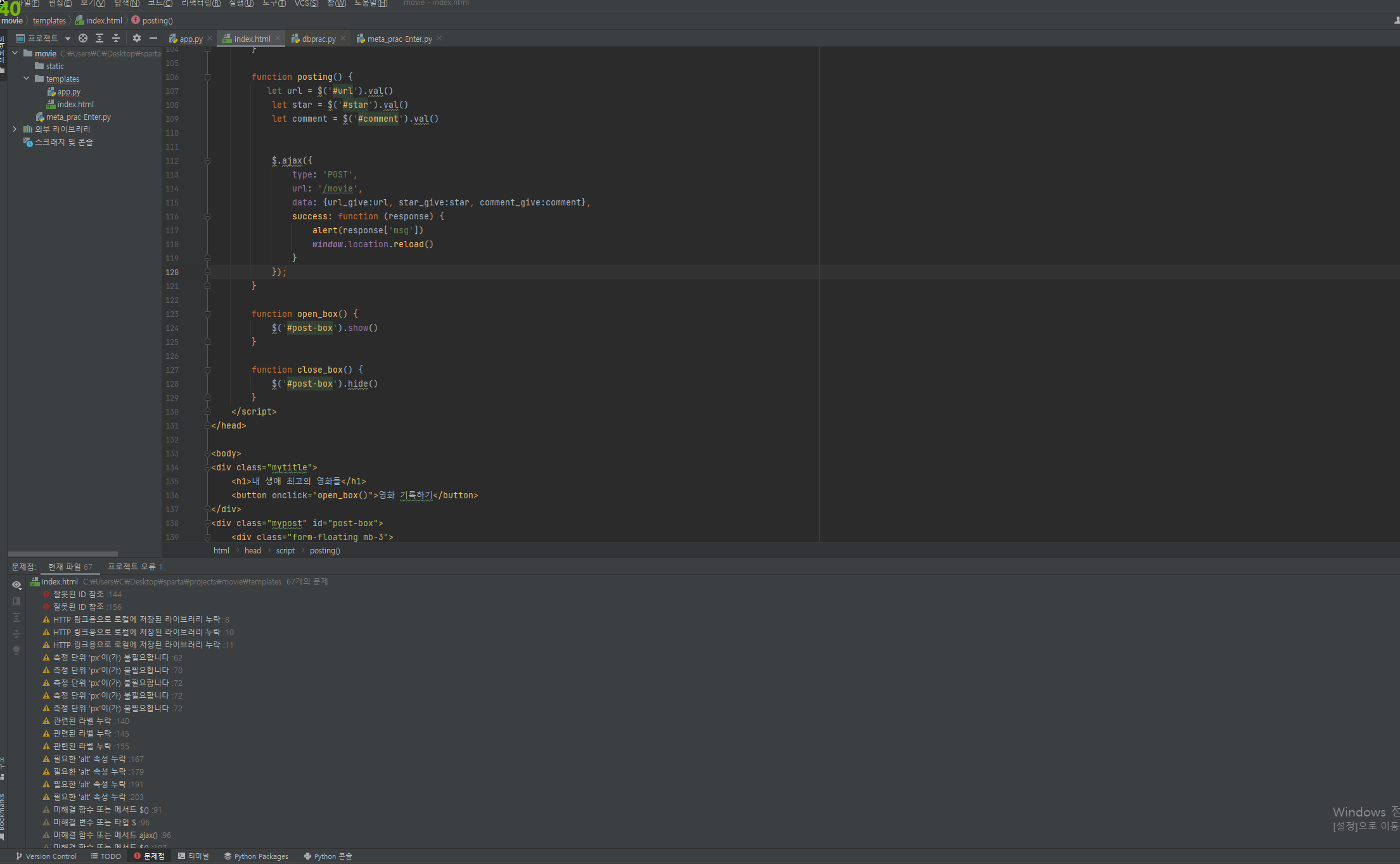The width and height of the screenshot is (1400, 864).
Task: Collapse the templates folder arrow in the tree
Action: pos(27,79)
